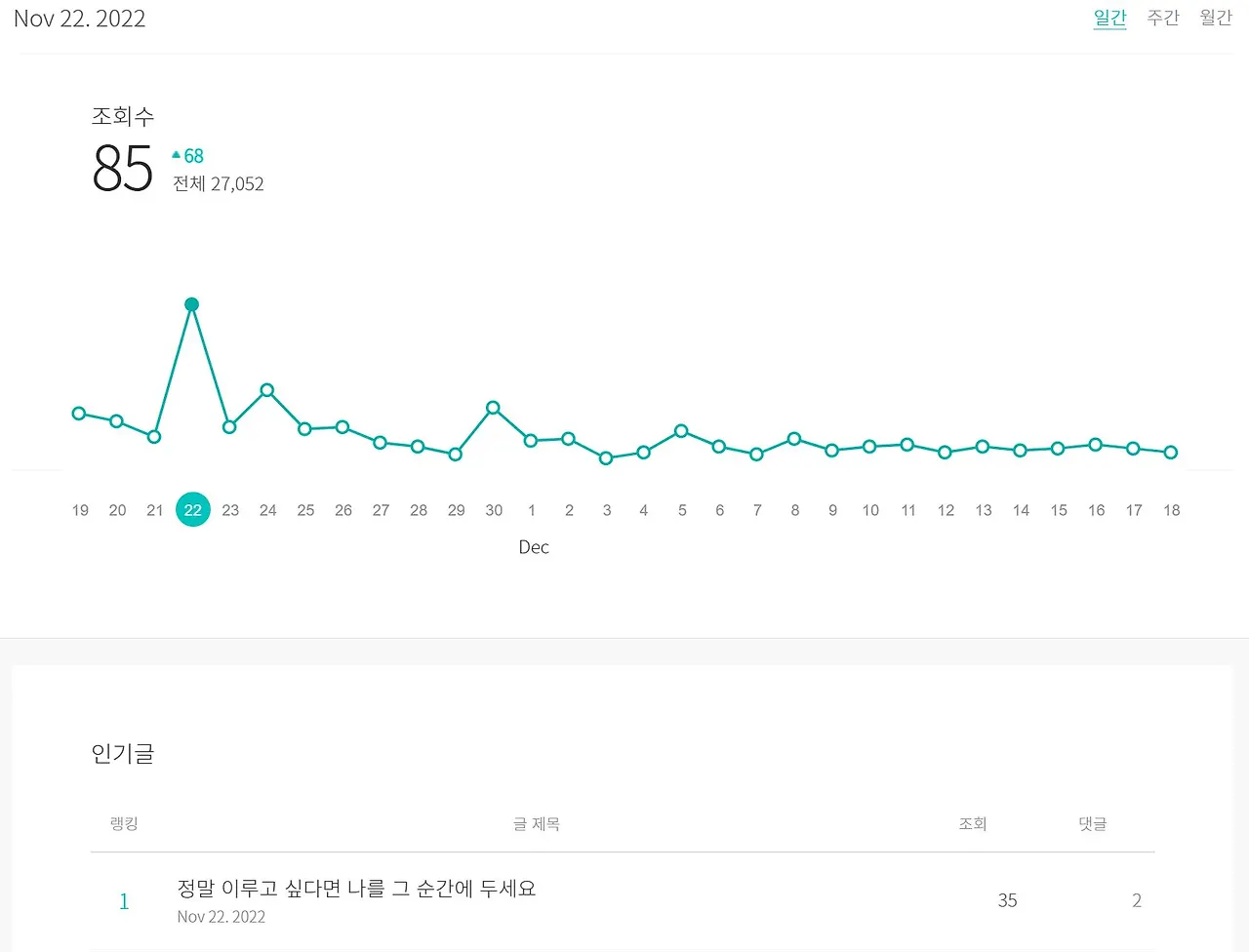Open the post 정말 이루고 싶다면 나를 그 순간에 두세요
The image size is (1249, 952).
pyautogui.click(x=356, y=889)
